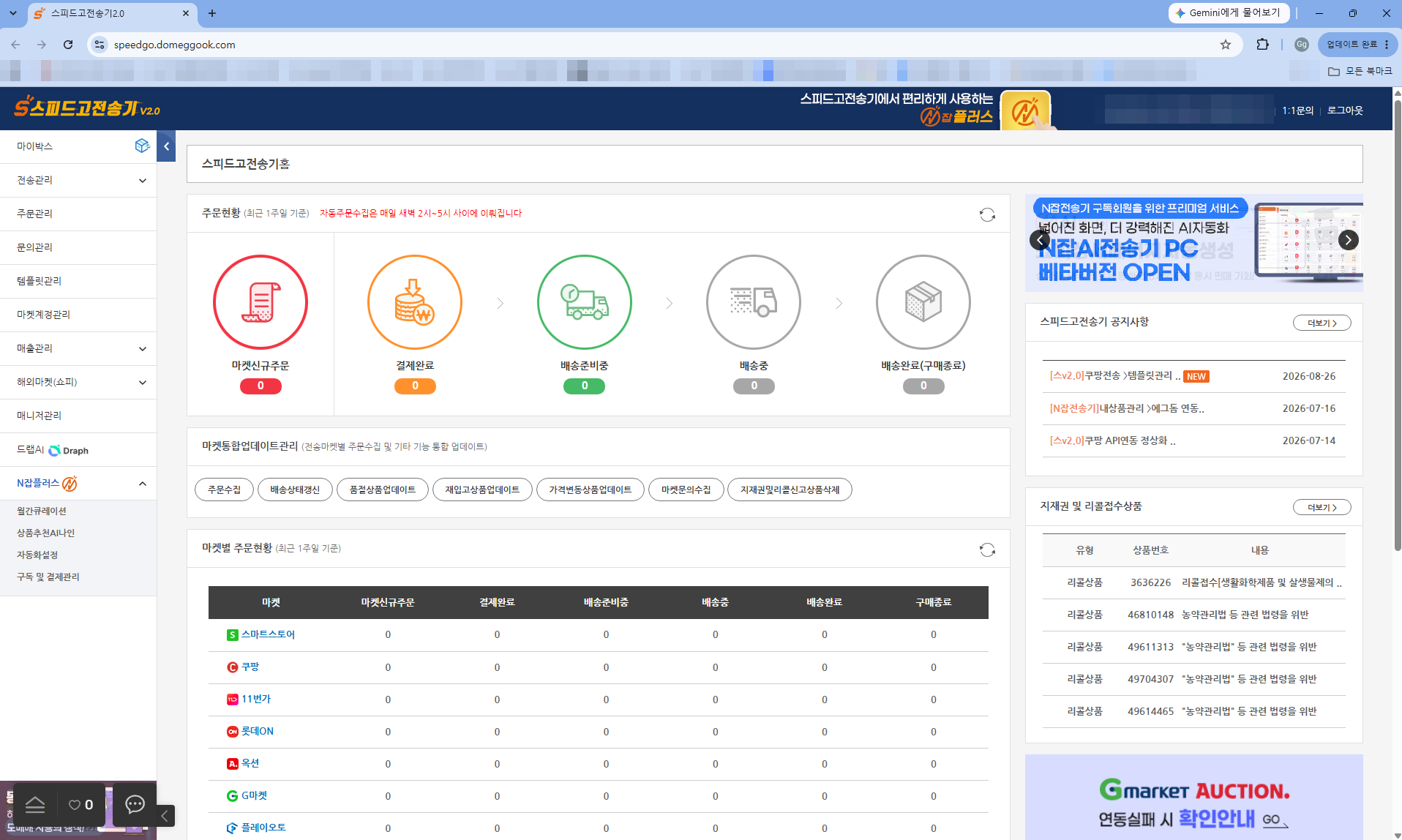Viewport: 1402px width, 840px height.
Task: Click the scroll-to-top icon at bottom left
Action: click(35, 805)
